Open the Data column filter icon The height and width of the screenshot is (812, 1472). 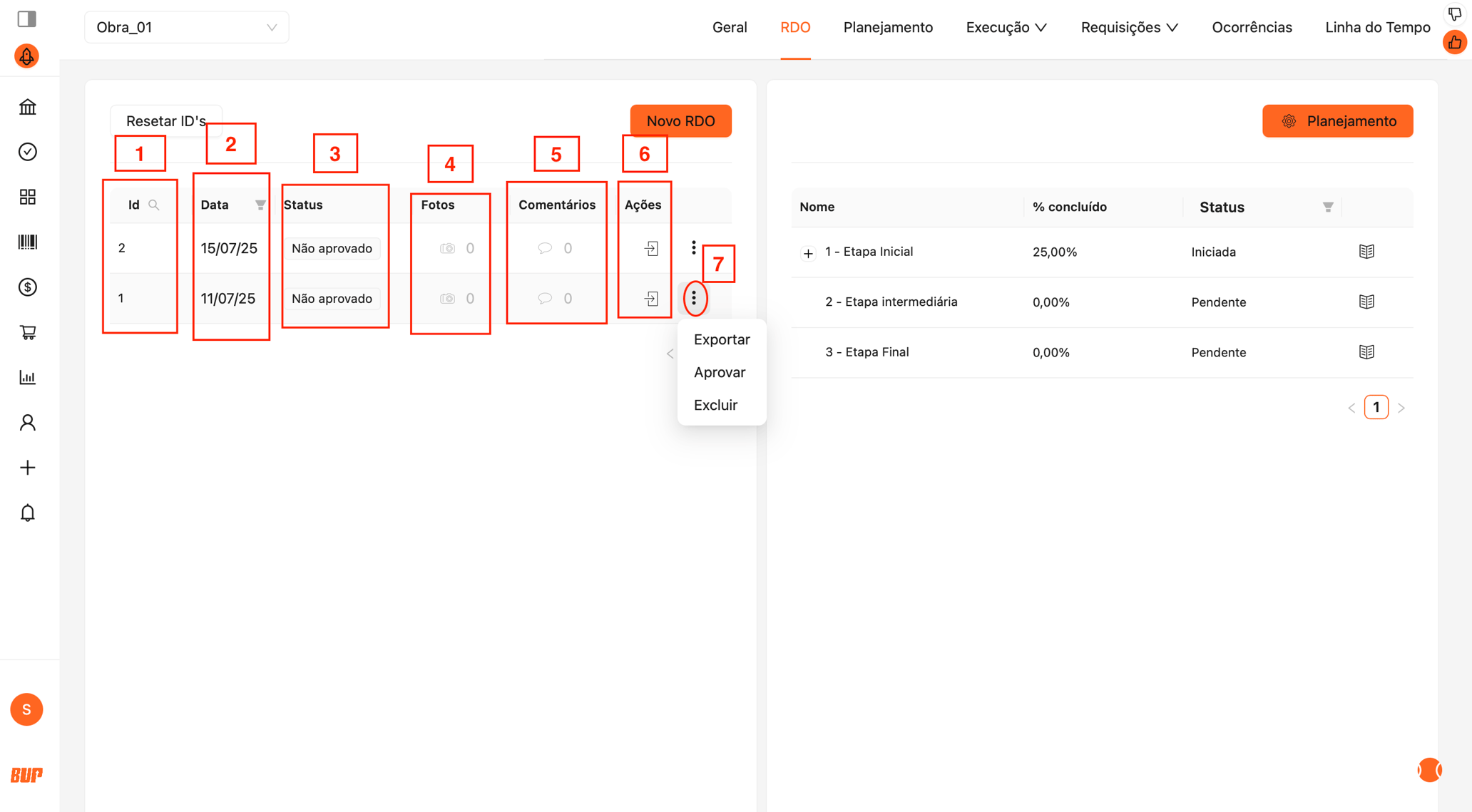pyautogui.click(x=260, y=205)
